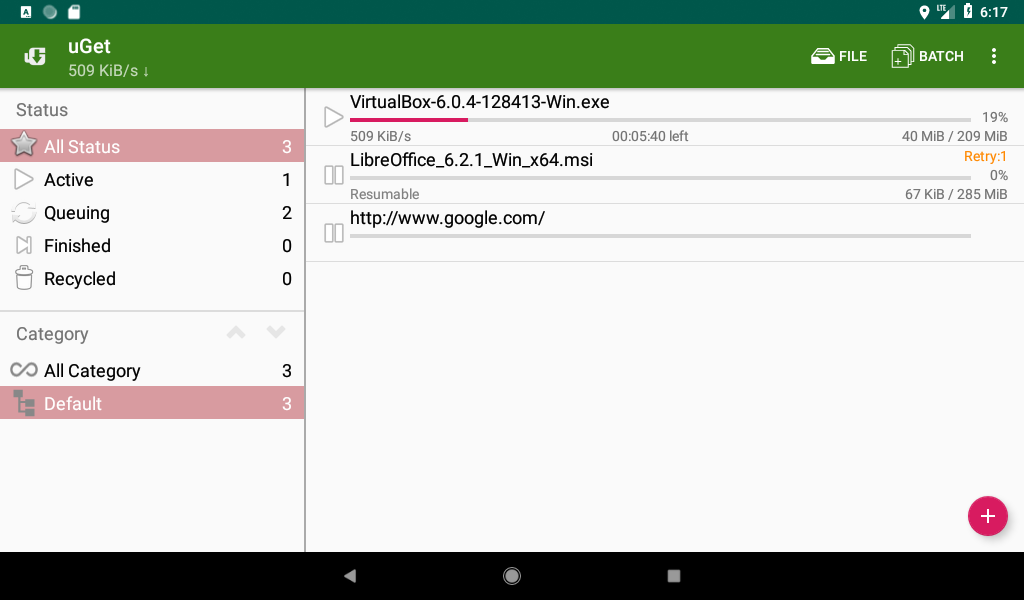Image resolution: width=1024 pixels, height=600 pixels.
Task: Select the Finished status filter
Action: (152, 245)
